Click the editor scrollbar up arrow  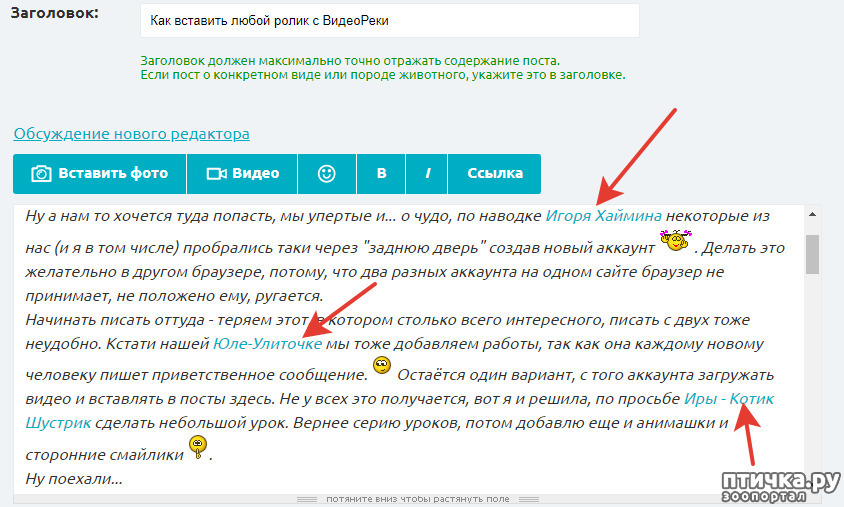click(x=812, y=214)
